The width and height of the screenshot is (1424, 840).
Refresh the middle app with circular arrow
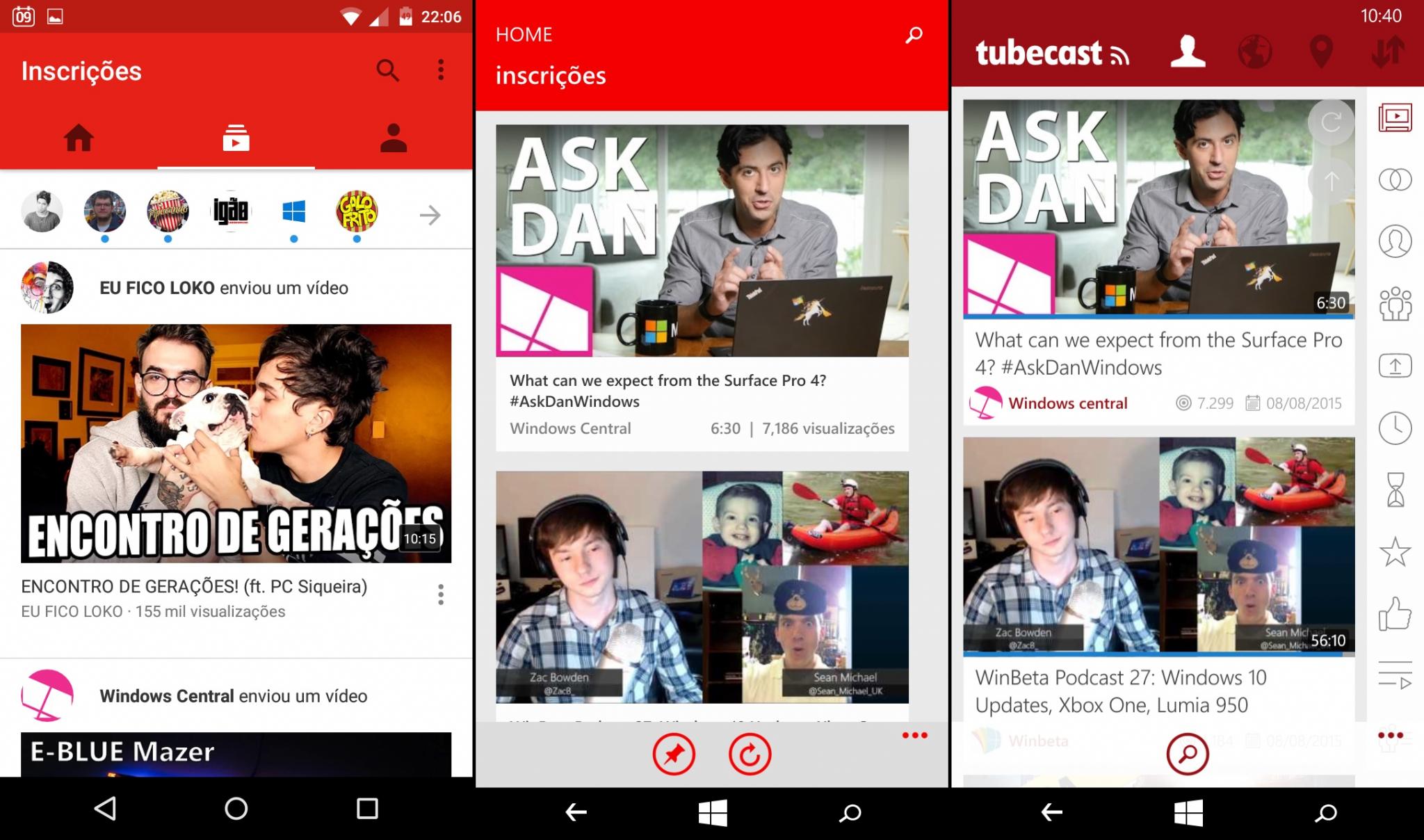(x=750, y=754)
